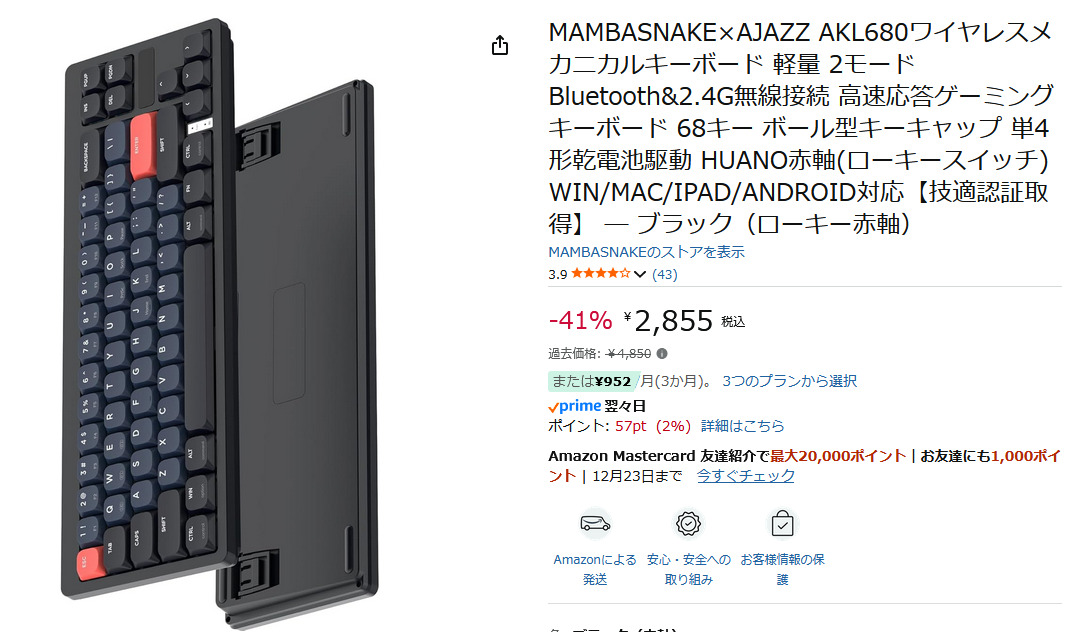Click the keyboard product image

click(x=219, y=322)
